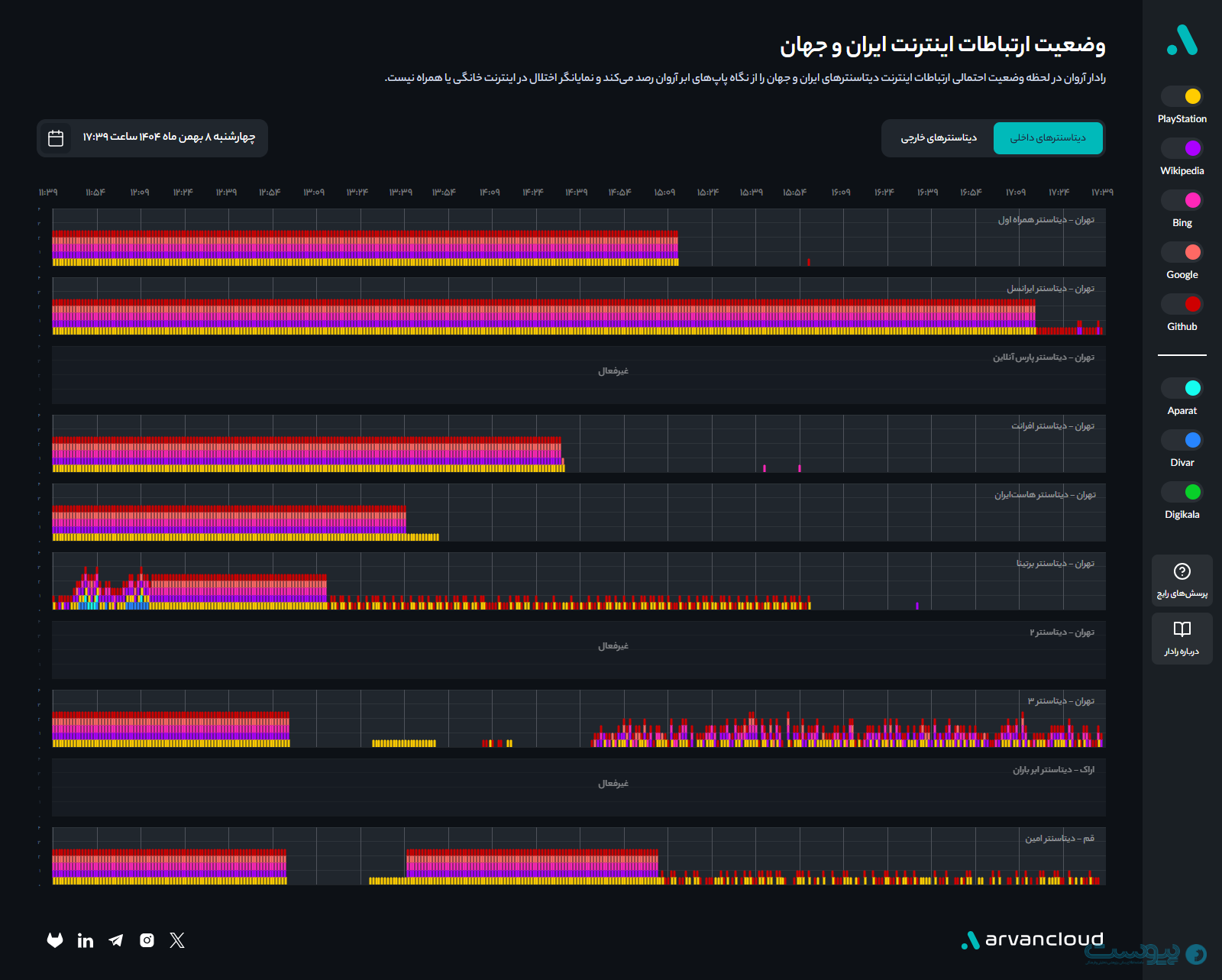Open the Instagram social icon
The height and width of the screenshot is (980, 1222).
tap(147, 940)
